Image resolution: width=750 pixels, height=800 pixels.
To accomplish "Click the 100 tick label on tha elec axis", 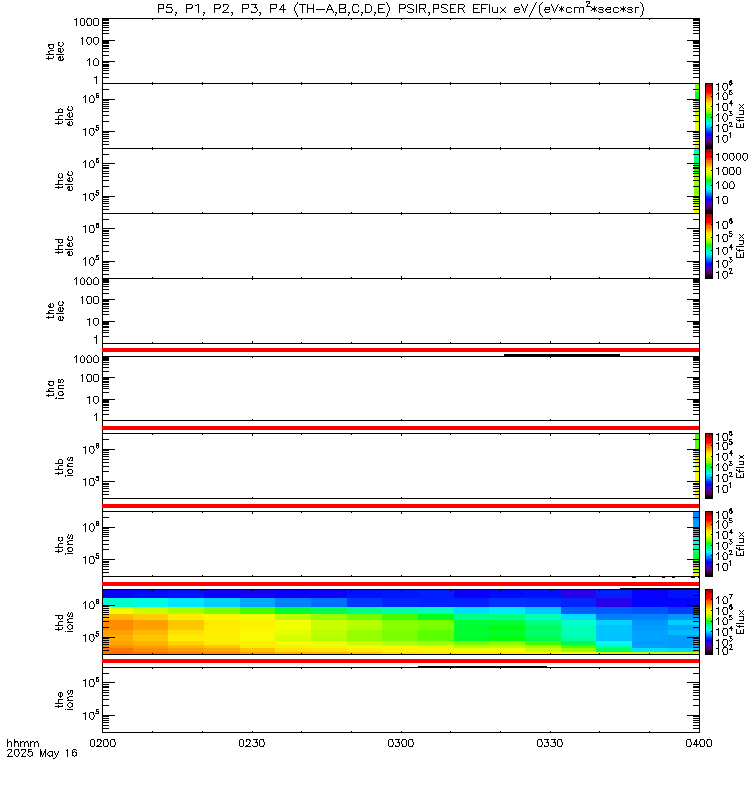I will point(90,41).
